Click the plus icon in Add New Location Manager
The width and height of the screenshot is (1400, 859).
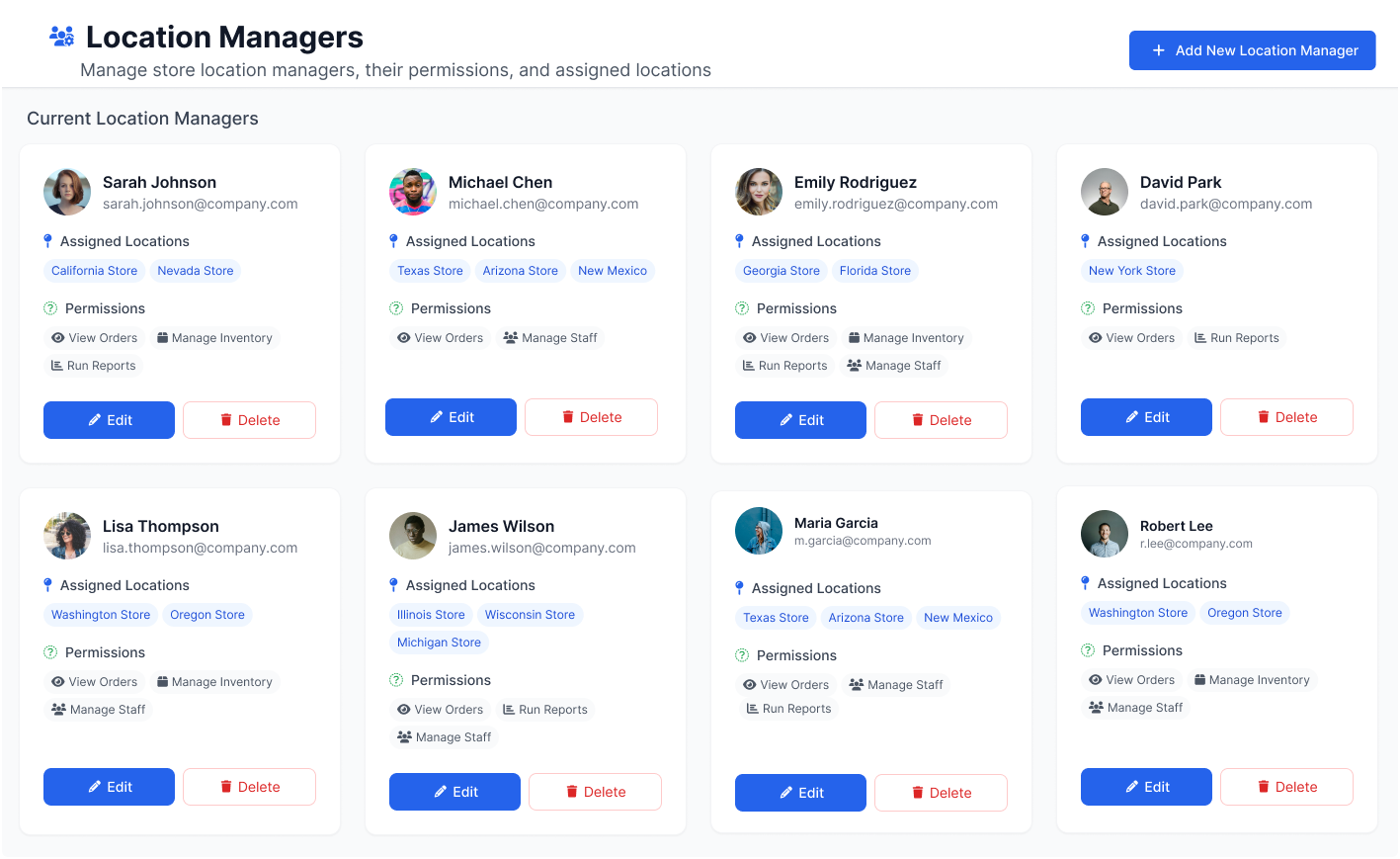click(x=1159, y=50)
